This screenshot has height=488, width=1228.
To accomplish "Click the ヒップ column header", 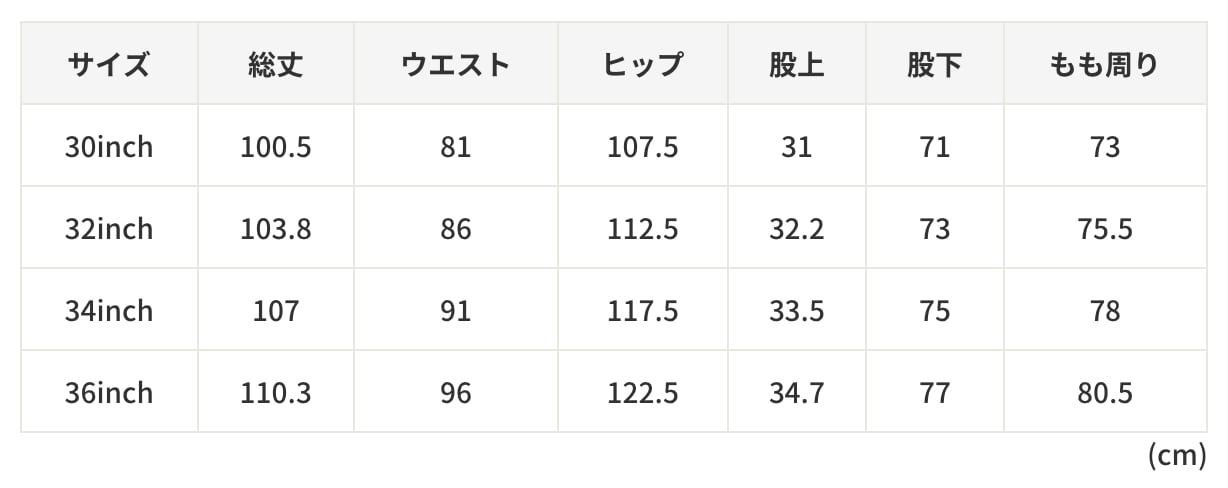I will coord(642,66).
